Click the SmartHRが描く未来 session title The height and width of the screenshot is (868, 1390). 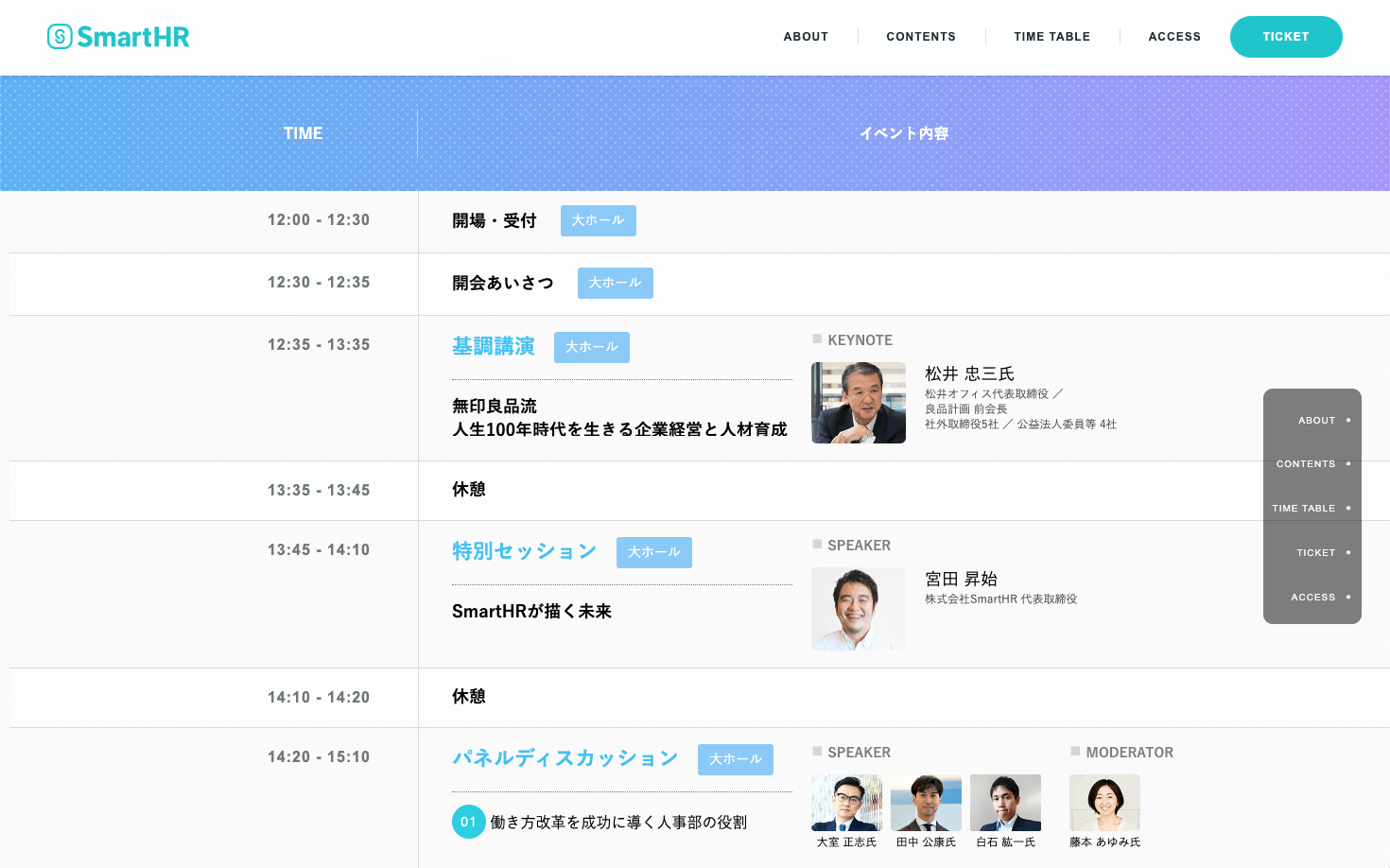(531, 611)
